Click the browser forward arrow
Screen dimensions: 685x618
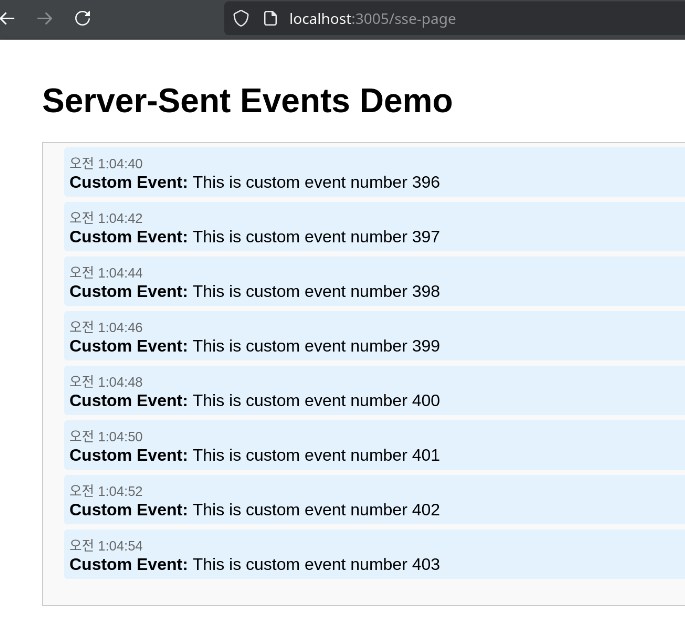tap(44, 18)
